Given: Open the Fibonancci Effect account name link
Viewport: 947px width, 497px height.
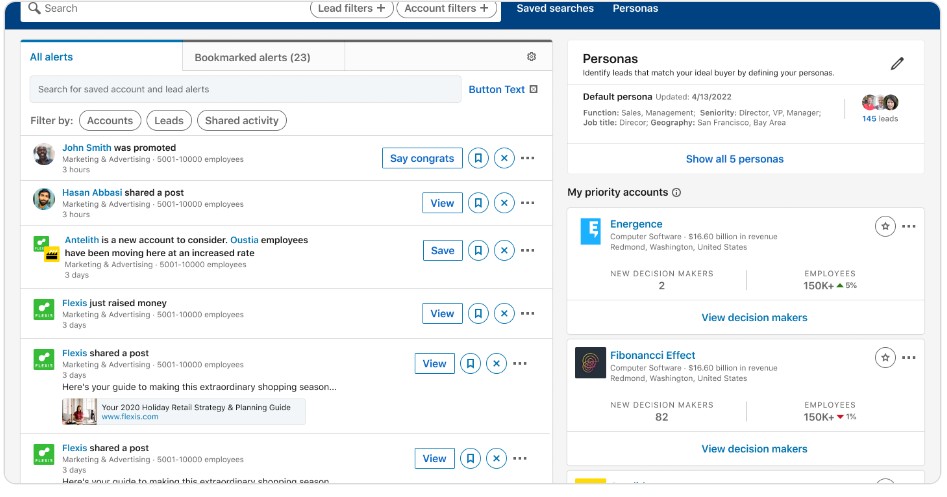Looking at the screenshot, I should coord(652,355).
